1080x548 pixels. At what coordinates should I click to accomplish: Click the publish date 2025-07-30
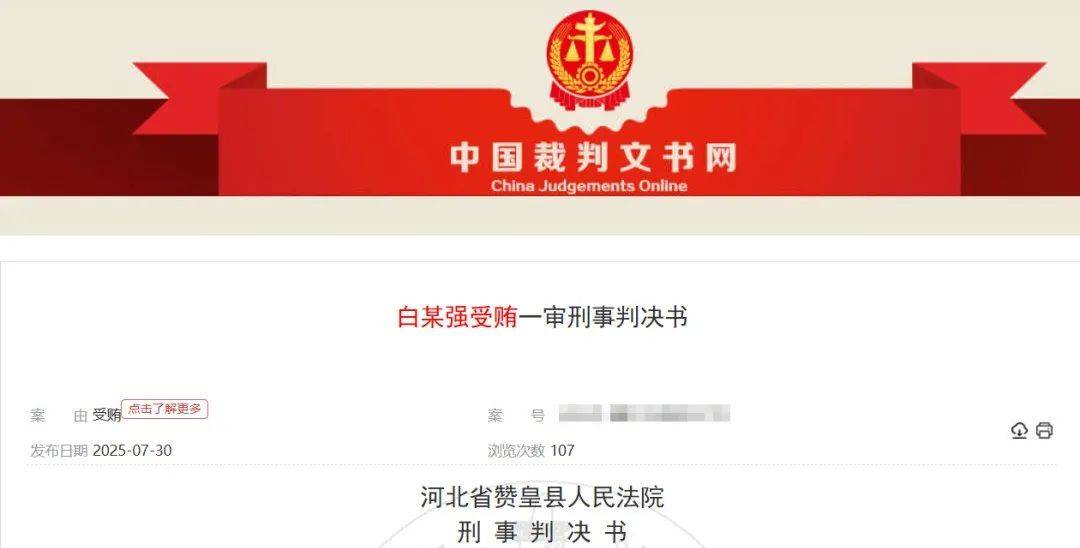tap(132, 451)
